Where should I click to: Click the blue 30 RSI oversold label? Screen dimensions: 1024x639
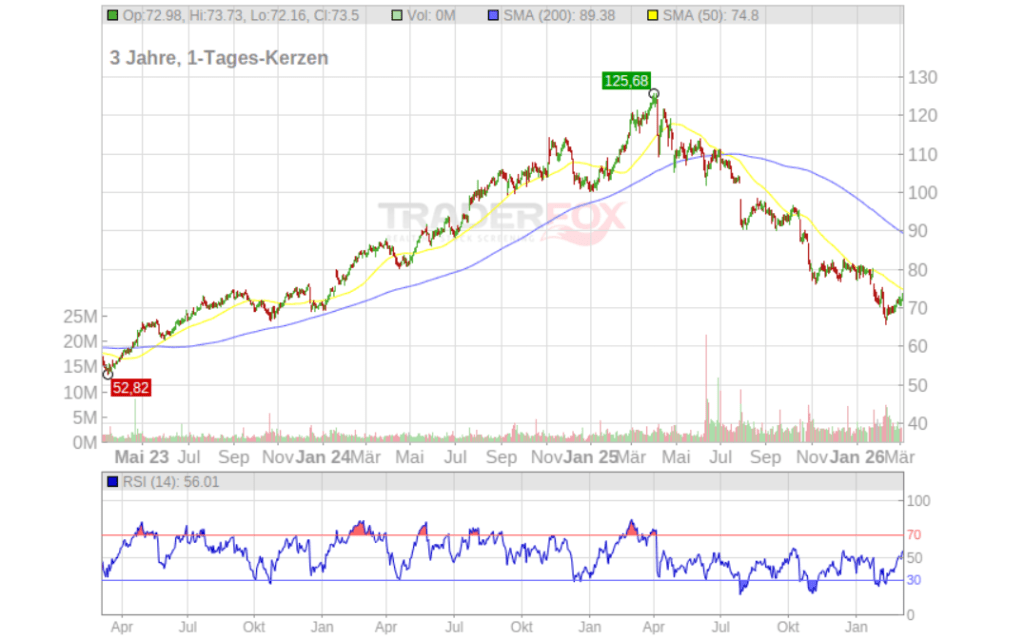tap(913, 580)
